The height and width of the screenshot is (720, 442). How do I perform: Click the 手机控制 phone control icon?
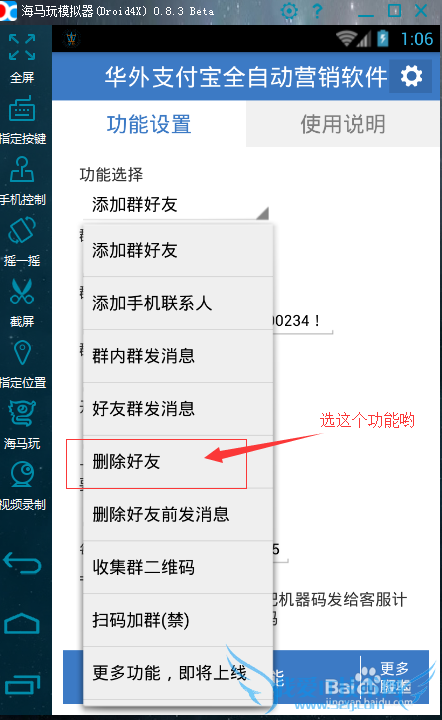(22, 170)
